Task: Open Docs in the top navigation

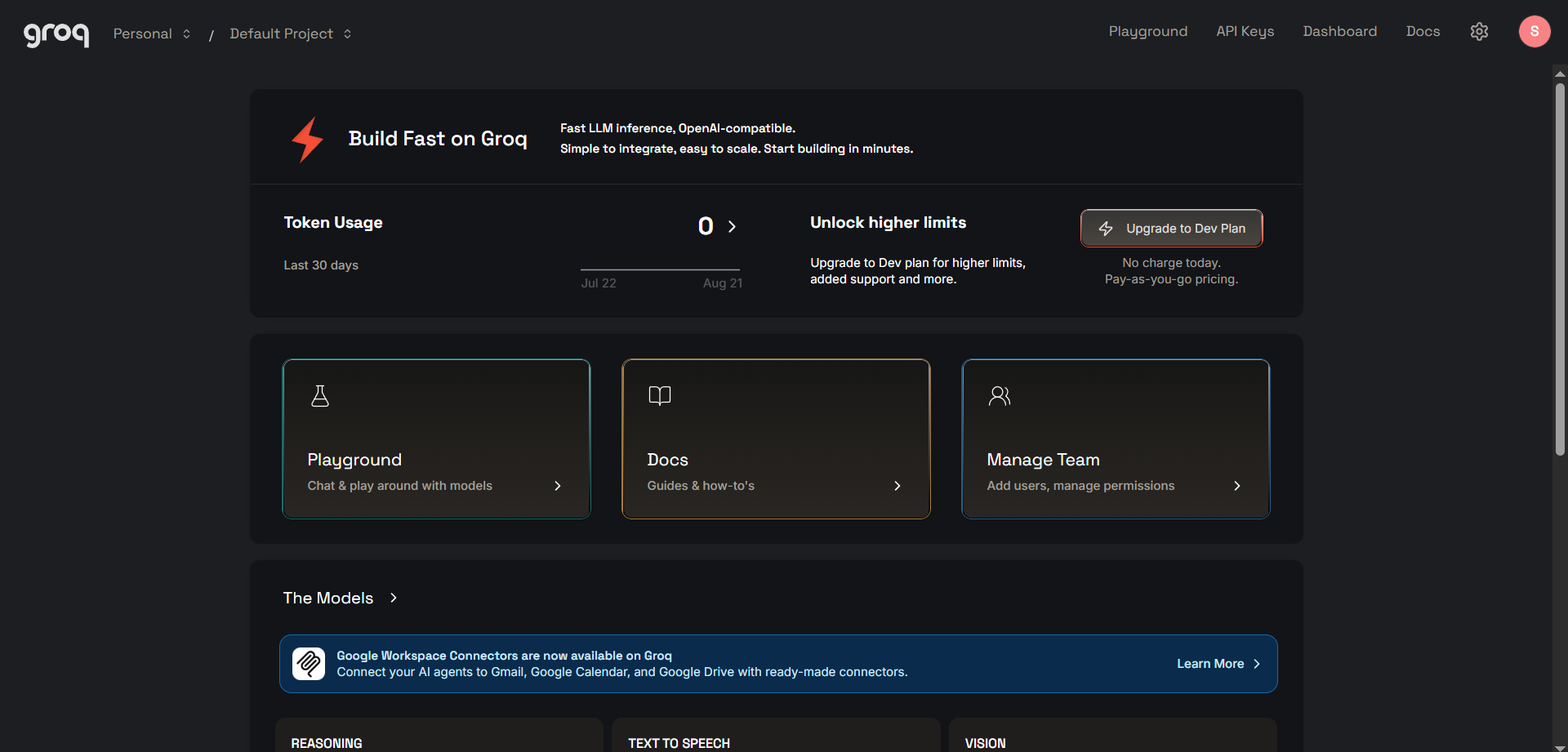Action: pyautogui.click(x=1423, y=31)
